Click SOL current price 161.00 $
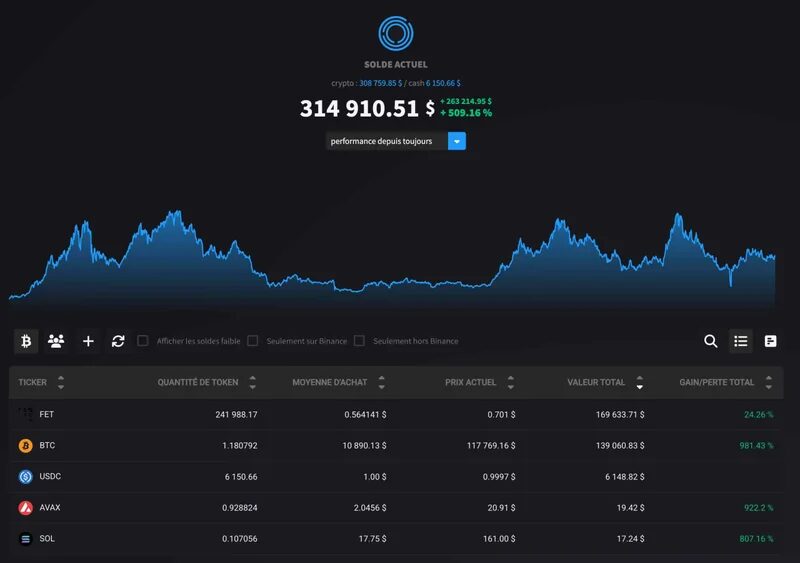800x563 pixels. 499,539
